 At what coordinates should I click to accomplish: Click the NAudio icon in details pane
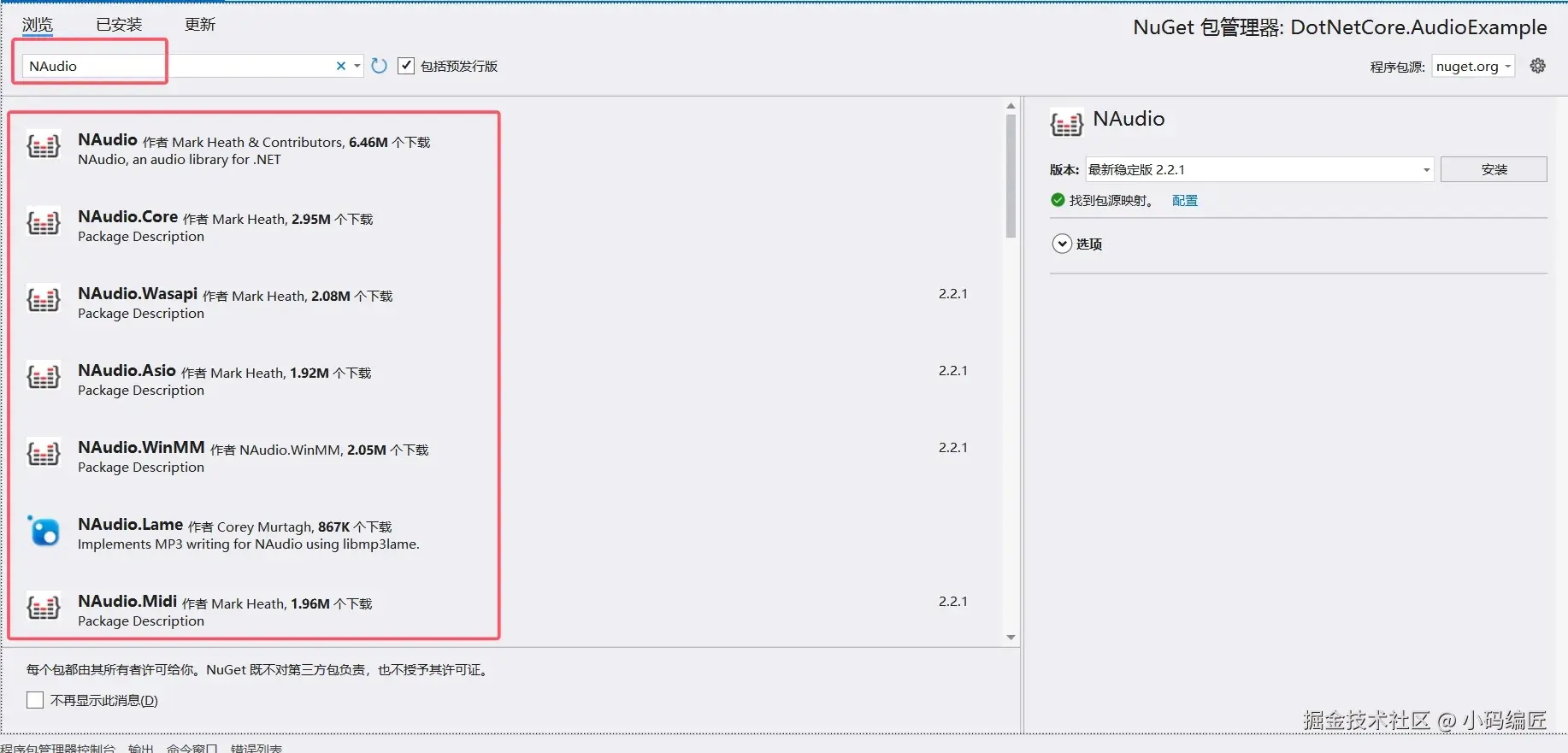[x=1067, y=124]
